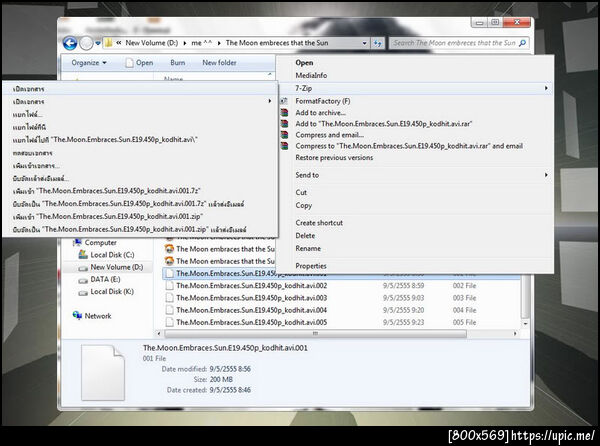Choose Cut in the context menu

coord(414,192)
